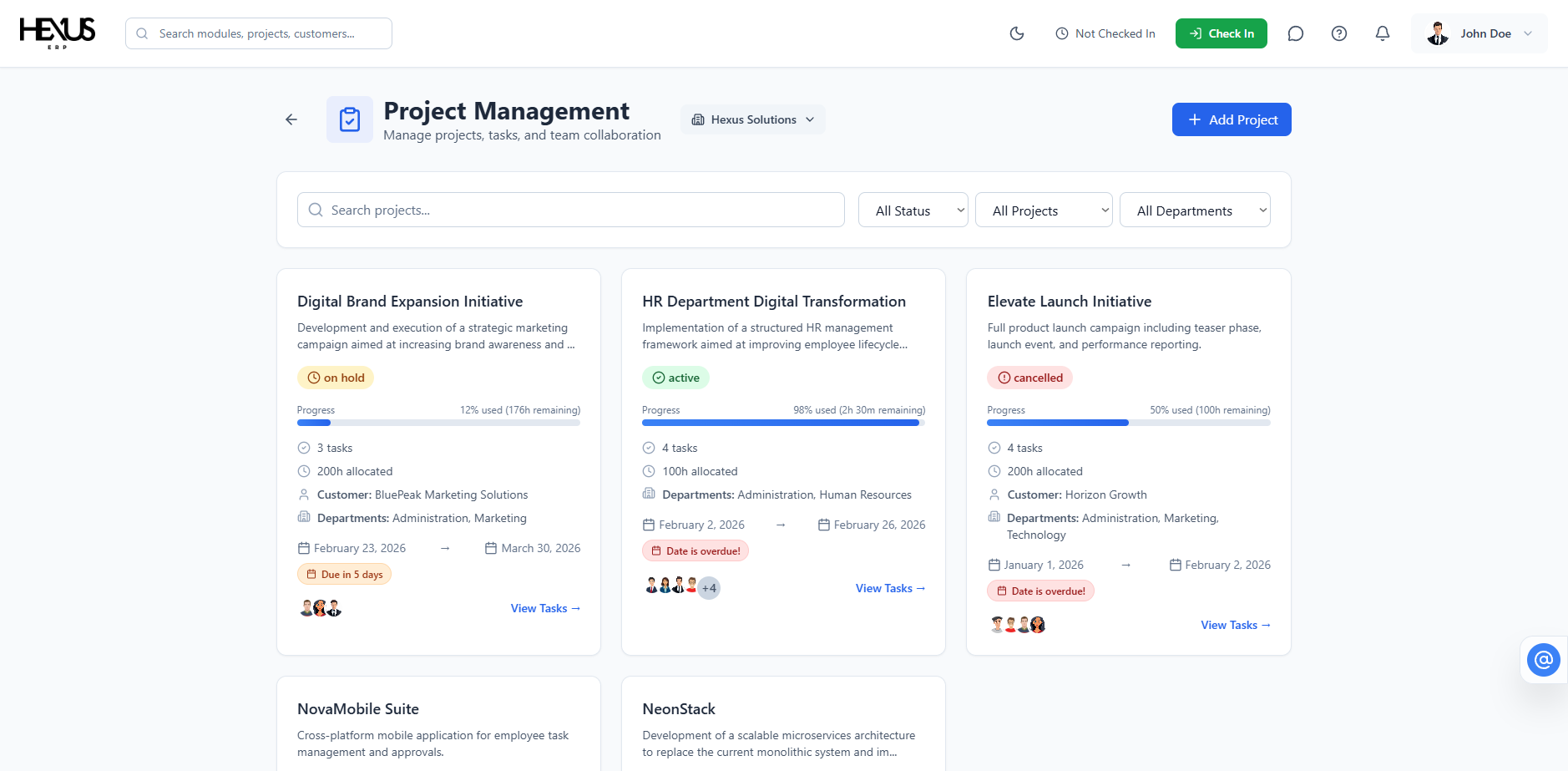The image size is (1568, 771).
Task: Open View Tasks for Elevate Launch Initiative
Action: 1236,625
